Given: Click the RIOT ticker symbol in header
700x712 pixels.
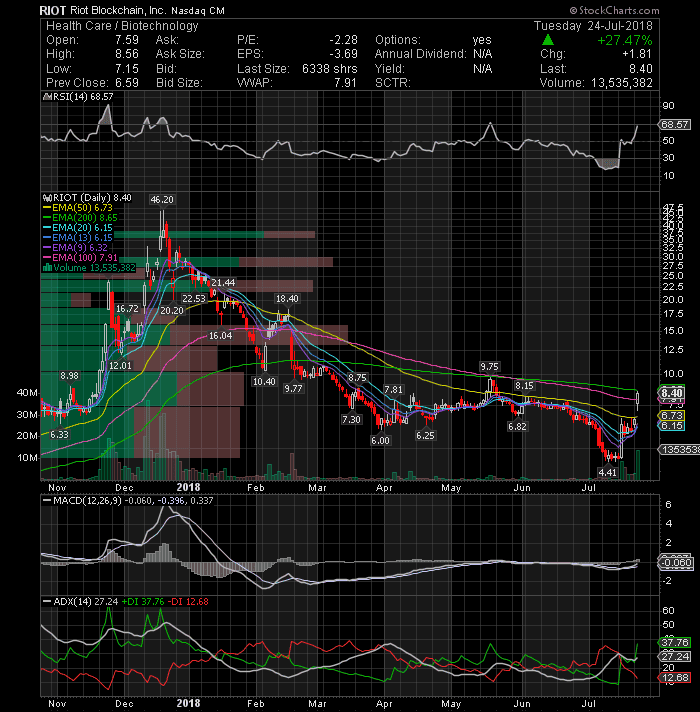Looking at the screenshot, I should pos(53,10).
